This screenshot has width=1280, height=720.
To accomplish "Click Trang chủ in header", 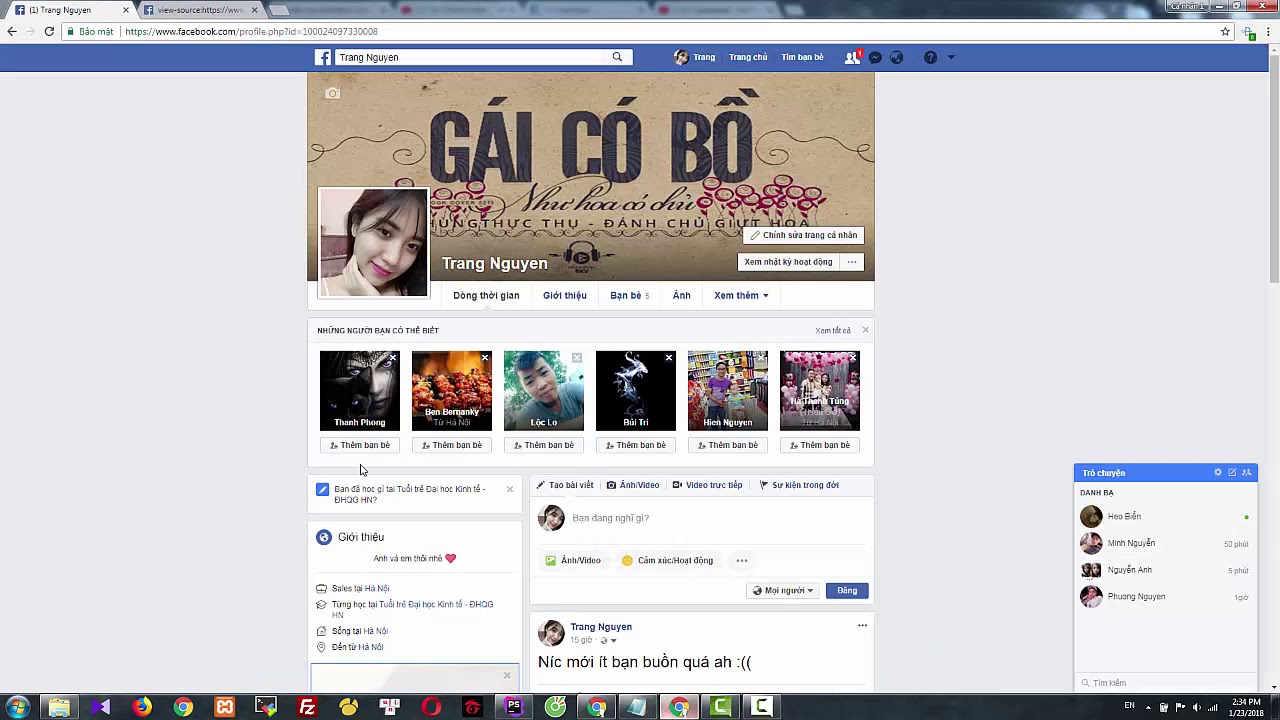I will 748,57.
